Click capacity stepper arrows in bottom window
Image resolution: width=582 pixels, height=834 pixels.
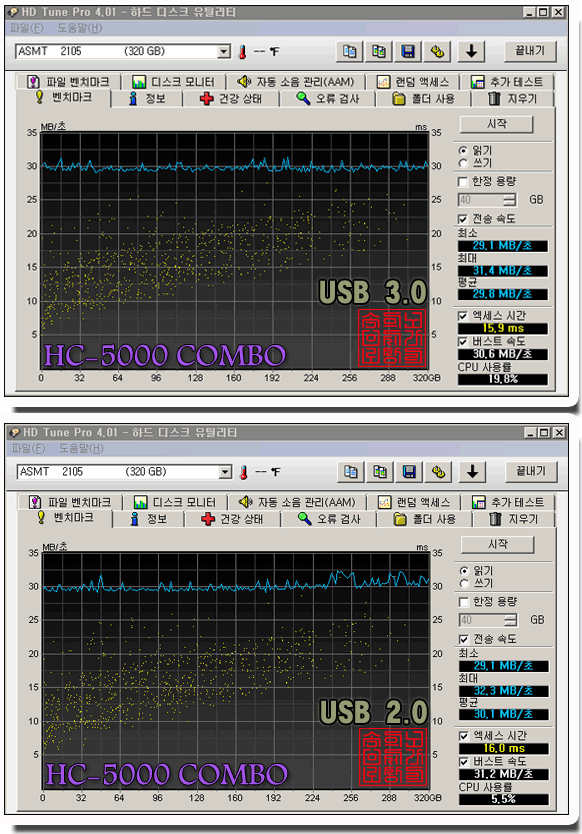point(511,620)
